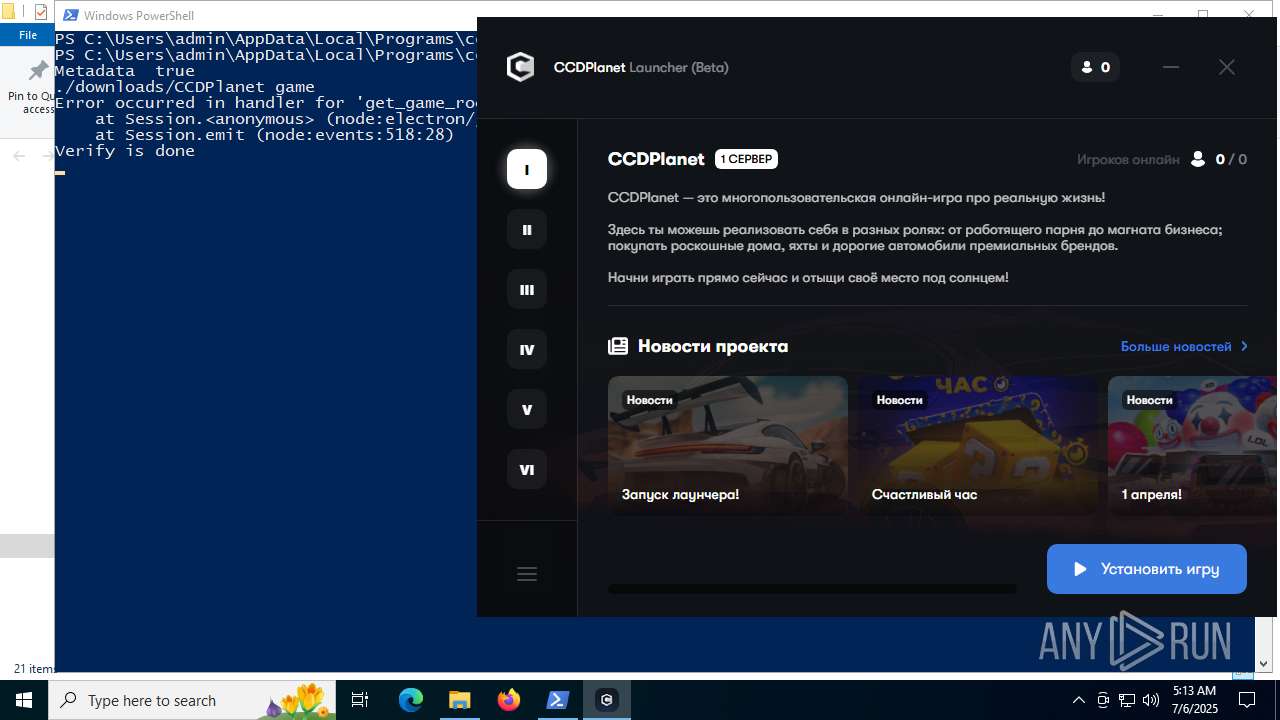The width and height of the screenshot is (1280, 720).
Task: Go back in File Explorer navigation
Action: 19,156
